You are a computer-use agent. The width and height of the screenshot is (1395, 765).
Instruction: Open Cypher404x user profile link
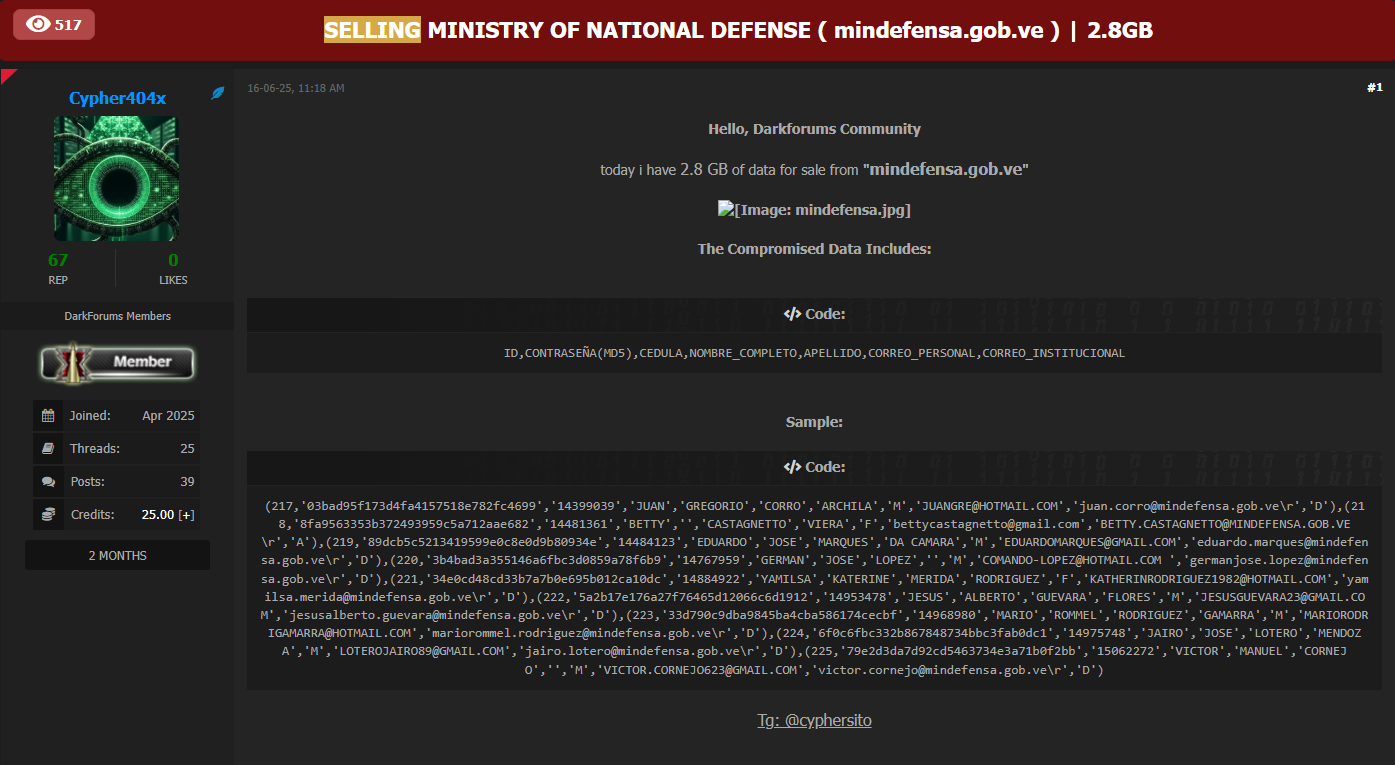pos(117,98)
